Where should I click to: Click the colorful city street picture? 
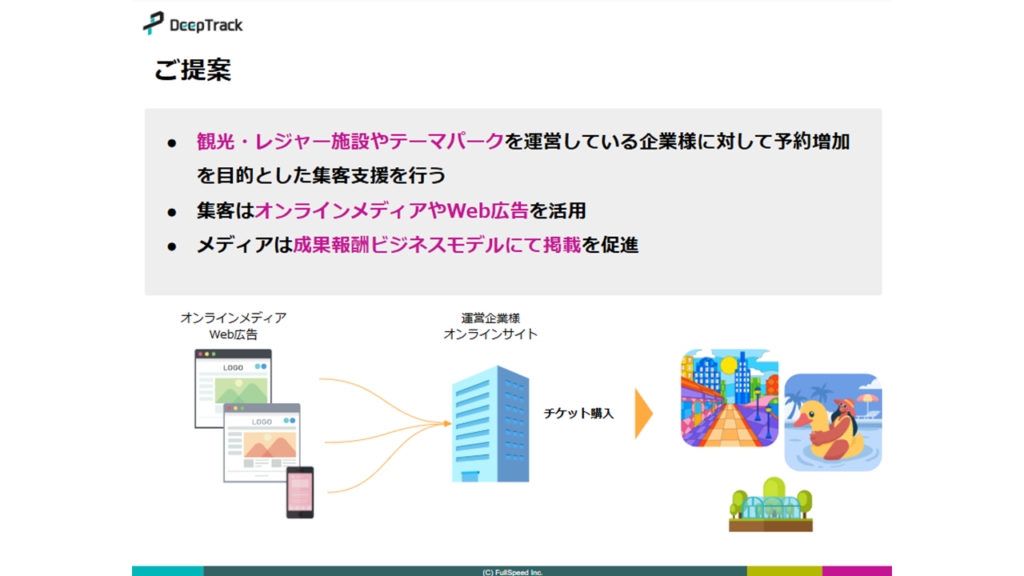point(729,398)
